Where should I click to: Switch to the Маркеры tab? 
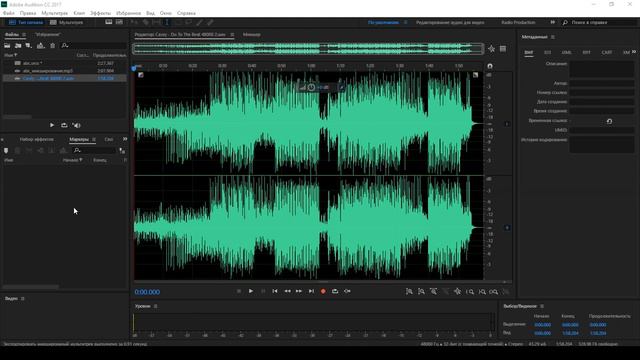(x=79, y=139)
